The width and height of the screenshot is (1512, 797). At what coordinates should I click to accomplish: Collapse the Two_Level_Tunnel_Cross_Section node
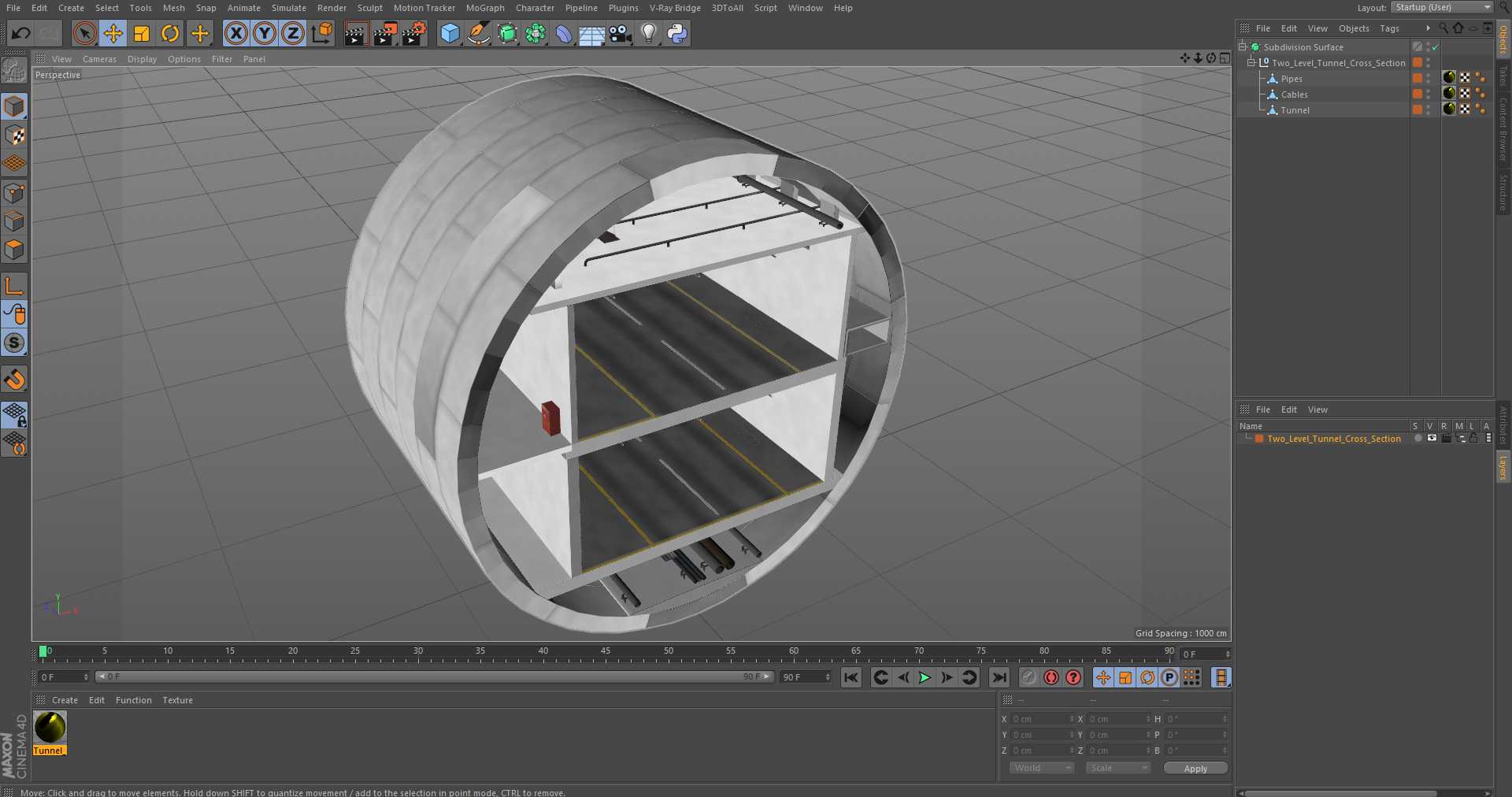[x=1251, y=62]
